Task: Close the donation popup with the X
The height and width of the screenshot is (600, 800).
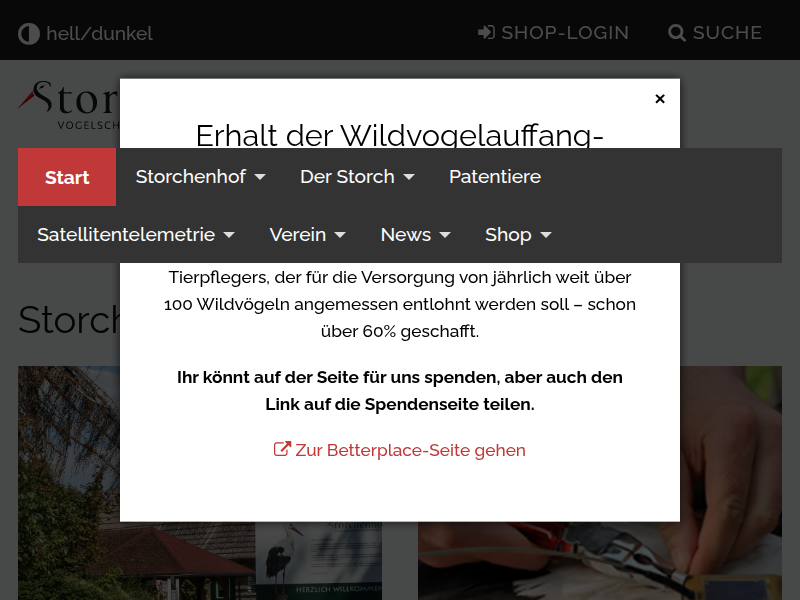Action: pyautogui.click(x=660, y=99)
